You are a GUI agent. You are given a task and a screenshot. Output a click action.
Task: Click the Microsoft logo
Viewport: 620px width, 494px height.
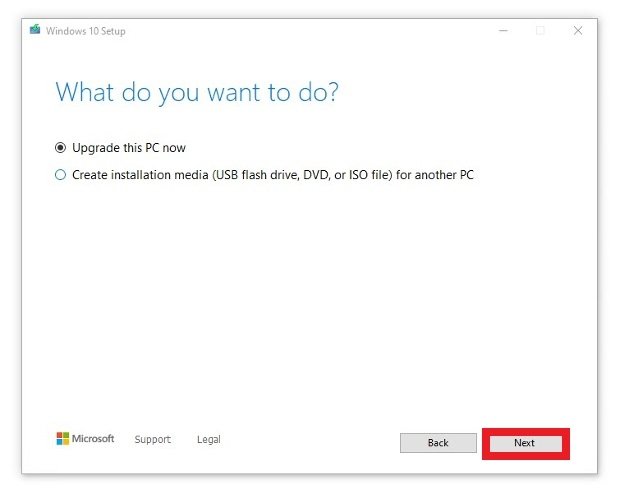pos(85,438)
